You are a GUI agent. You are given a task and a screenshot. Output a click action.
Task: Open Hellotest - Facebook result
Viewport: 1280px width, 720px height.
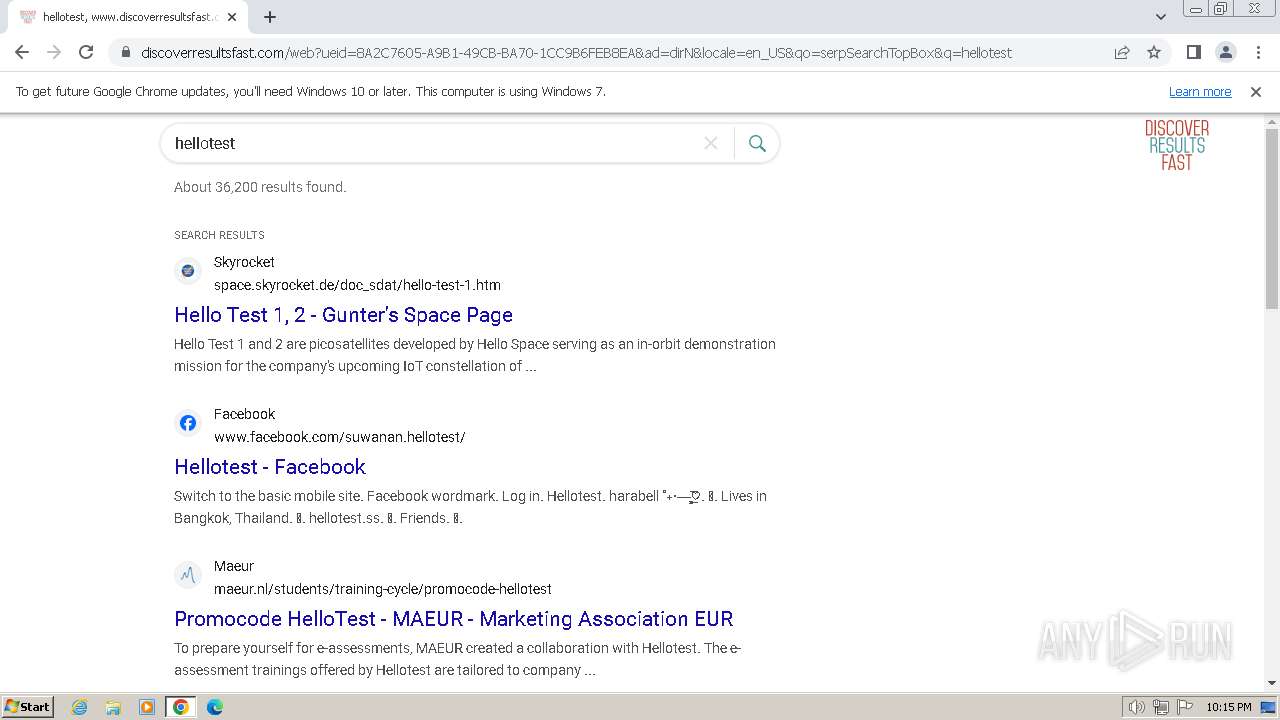click(x=270, y=467)
